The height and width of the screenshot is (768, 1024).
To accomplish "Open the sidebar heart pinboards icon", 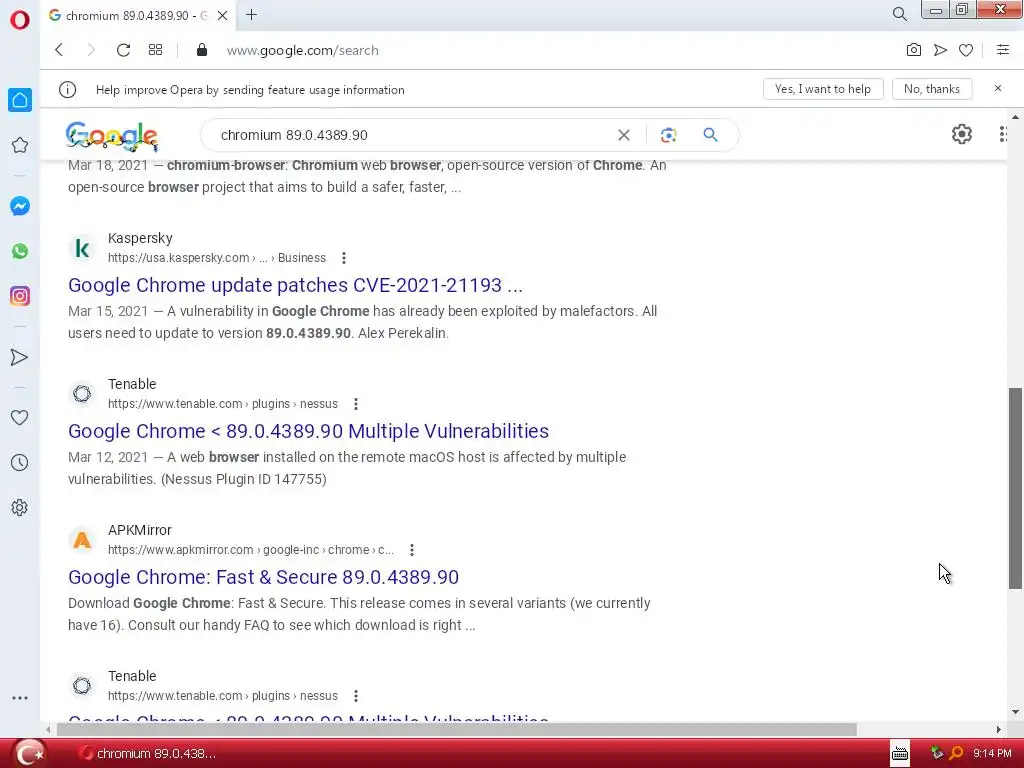I will coord(20,418).
